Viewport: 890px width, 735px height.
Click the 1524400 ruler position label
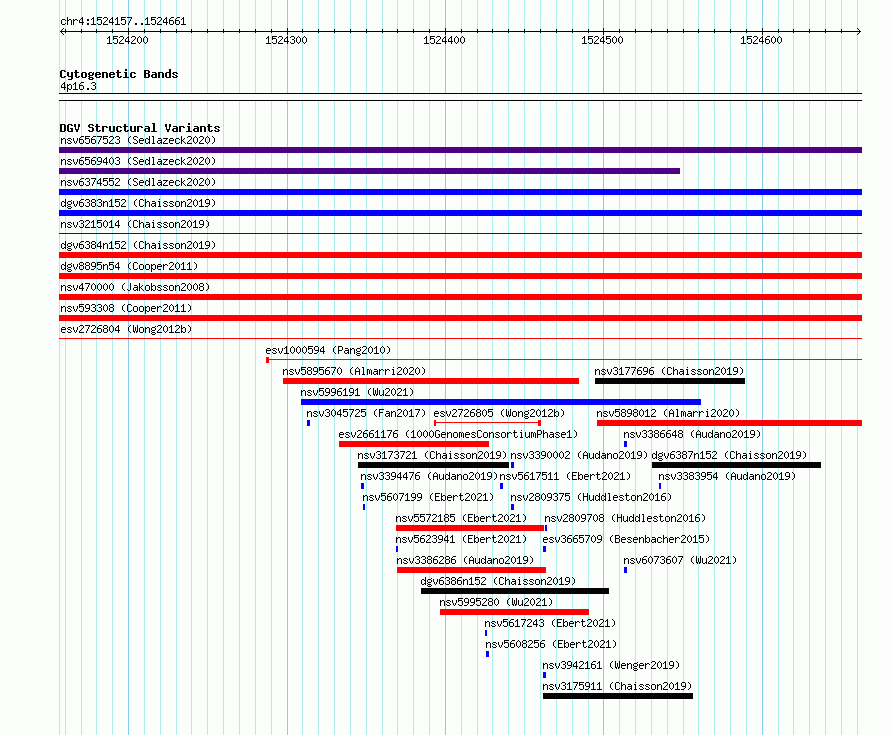pos(444,40)
